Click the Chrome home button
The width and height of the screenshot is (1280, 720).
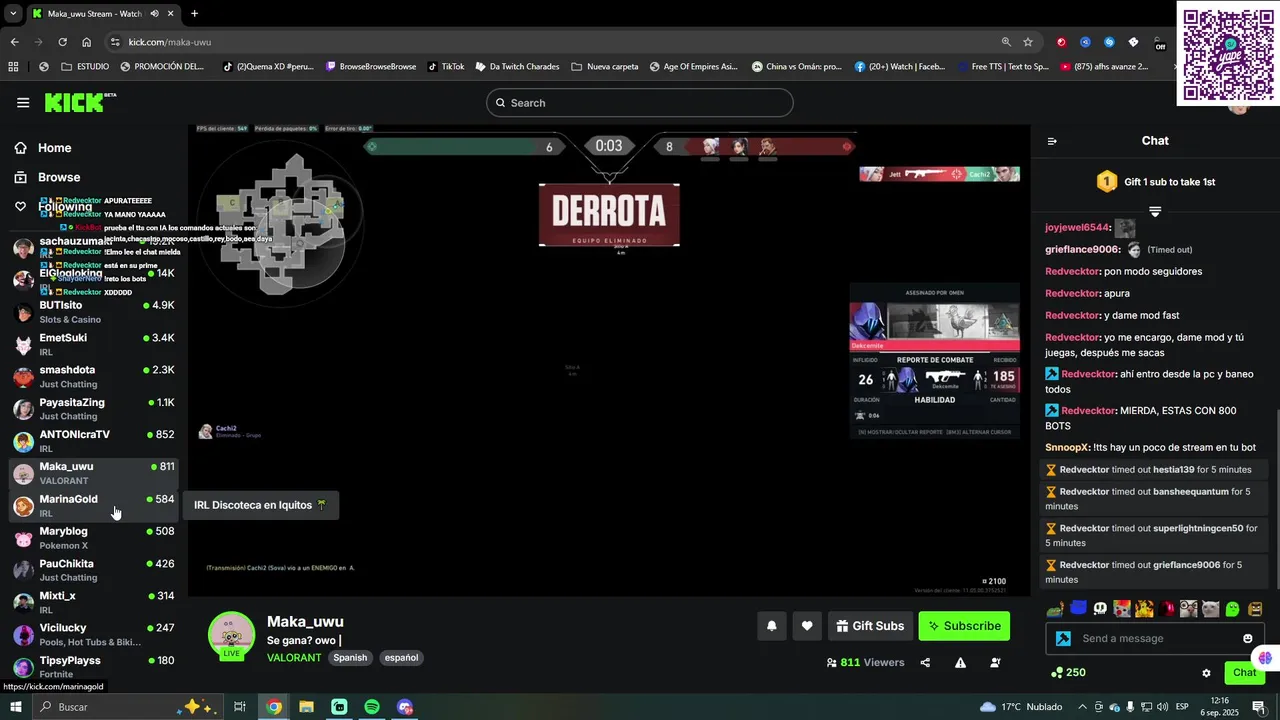point(86,42)
